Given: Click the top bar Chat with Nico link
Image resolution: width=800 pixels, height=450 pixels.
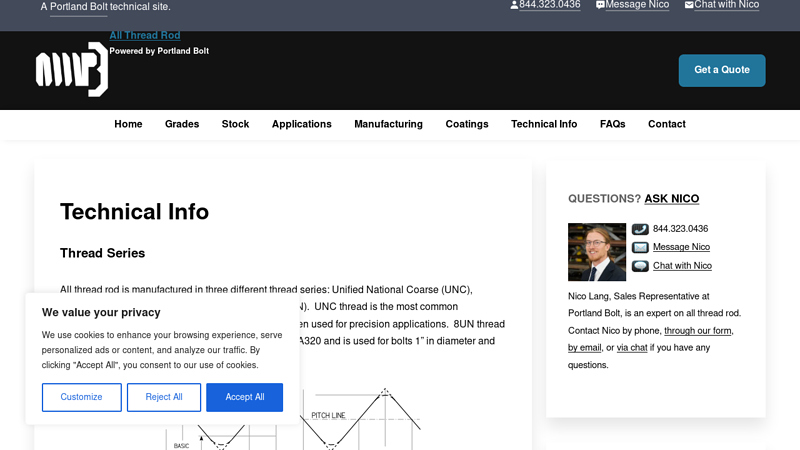Looking at the screenshot, I should (727, 5).
